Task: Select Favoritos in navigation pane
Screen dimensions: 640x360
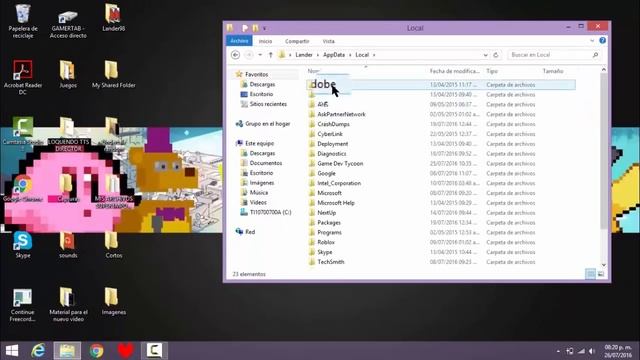Action: click(x=256, y=74)
